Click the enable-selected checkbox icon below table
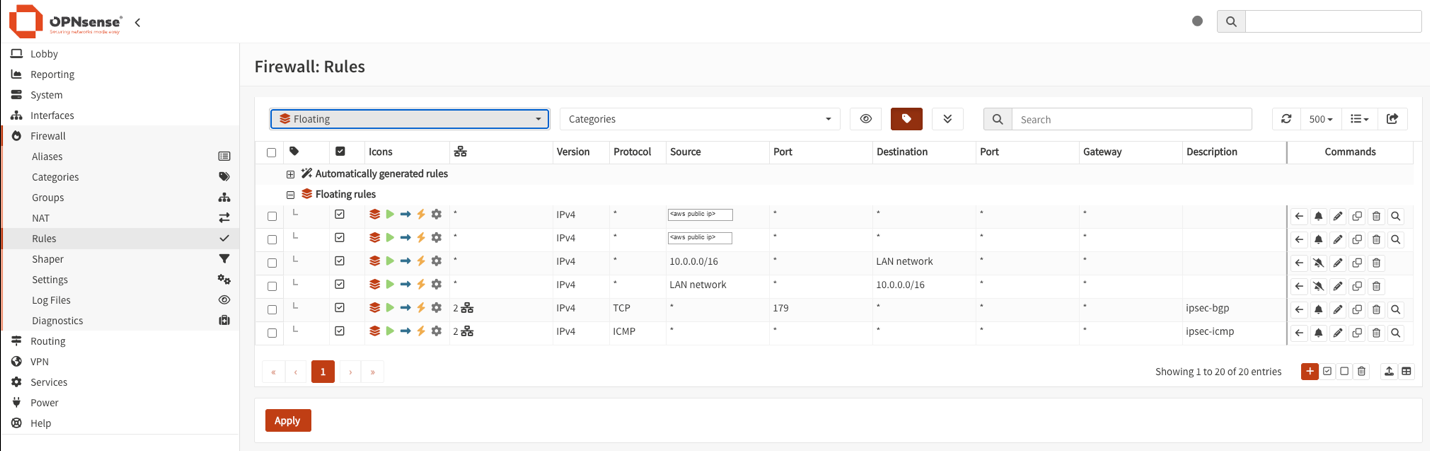1430x451 pixels. tap(1327, 371)
